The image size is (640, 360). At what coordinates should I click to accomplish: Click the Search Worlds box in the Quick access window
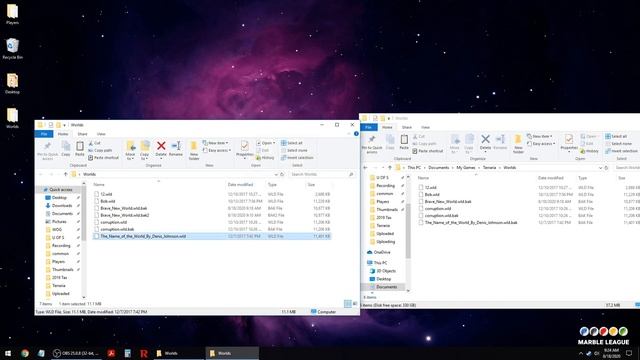(x=321, y=174)
